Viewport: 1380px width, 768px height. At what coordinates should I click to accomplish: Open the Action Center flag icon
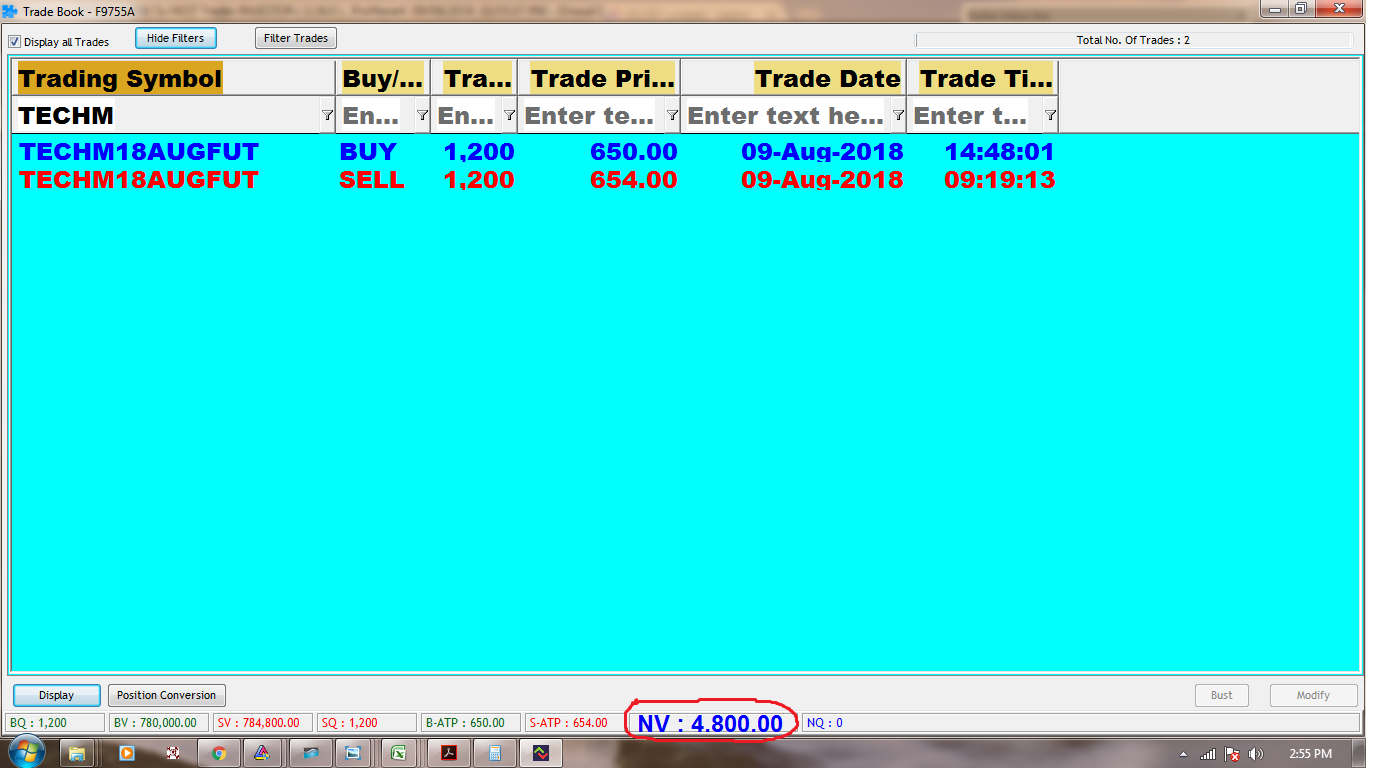pyautogui.click(x=1232, y=754)
